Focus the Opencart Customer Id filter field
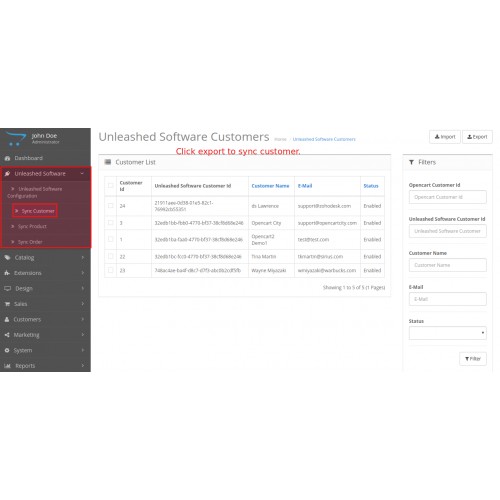The image size is (500, 500). pyautogui.click(x=447, y=197)
